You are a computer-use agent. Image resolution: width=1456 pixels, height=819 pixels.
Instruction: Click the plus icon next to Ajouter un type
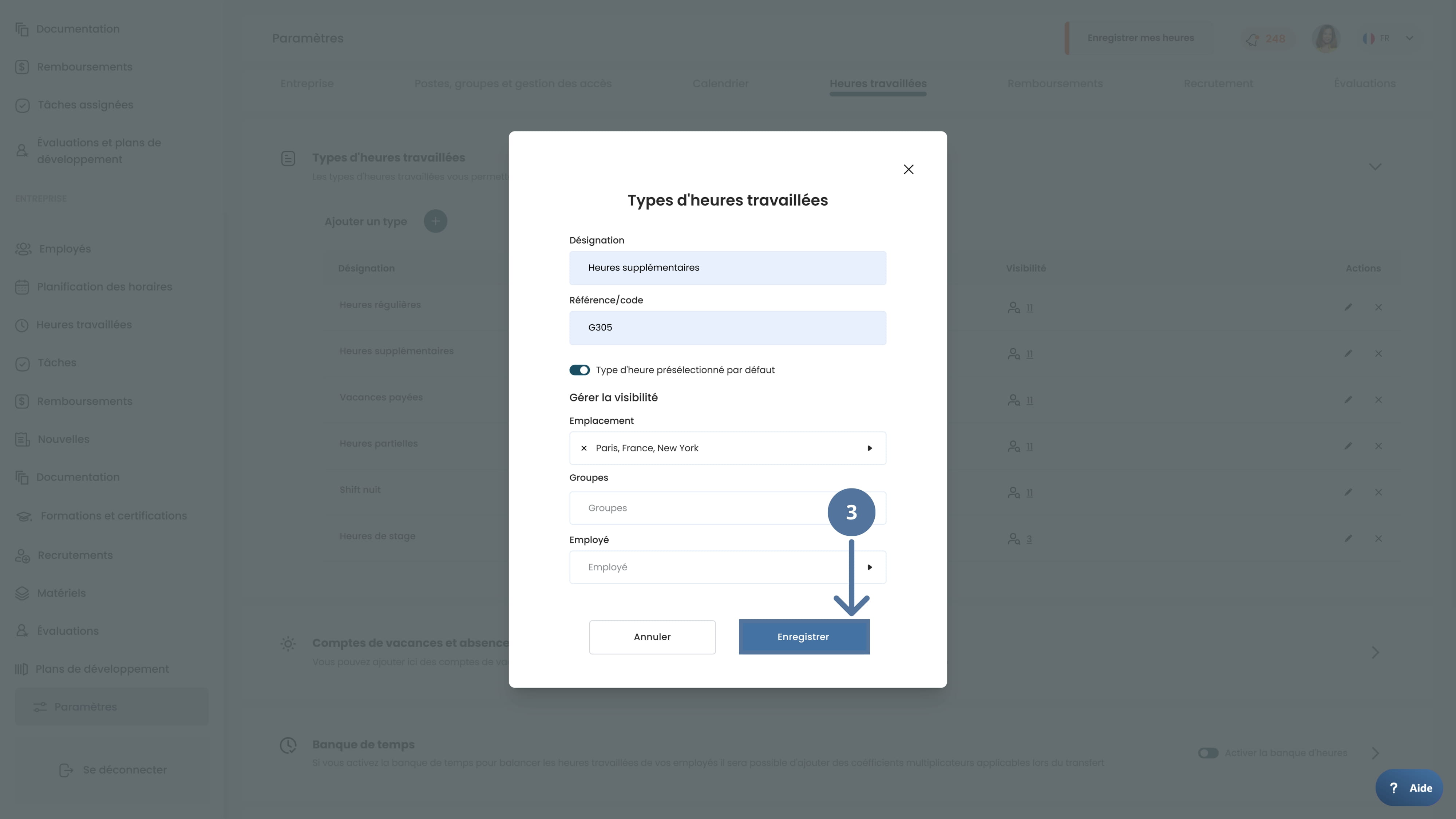click(435, 222)
